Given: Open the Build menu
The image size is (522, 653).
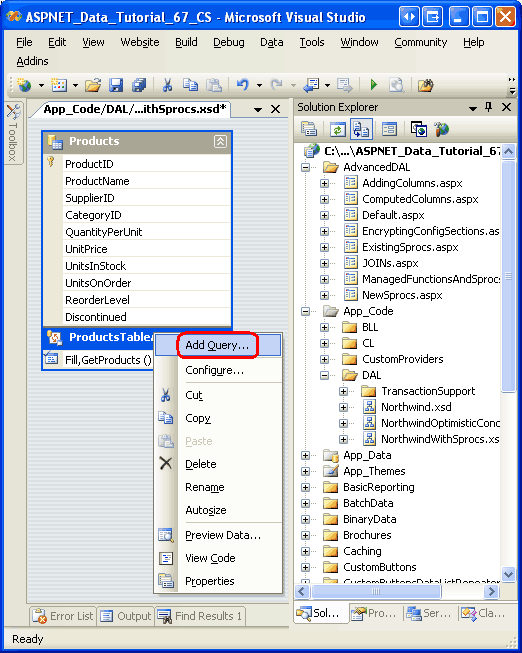Looking at the screenshot, I should tap(186, 42).
